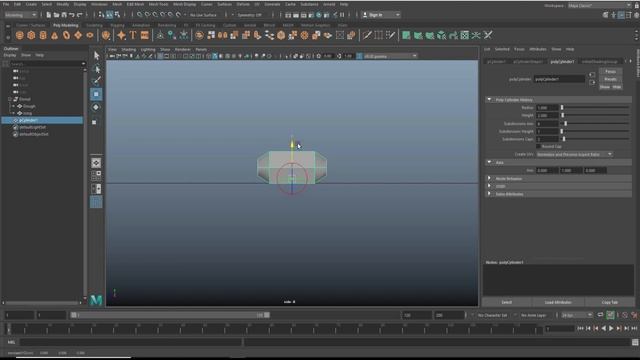Toggle object mode selection button in status line
Screen dimensions: 640x360
109,15
